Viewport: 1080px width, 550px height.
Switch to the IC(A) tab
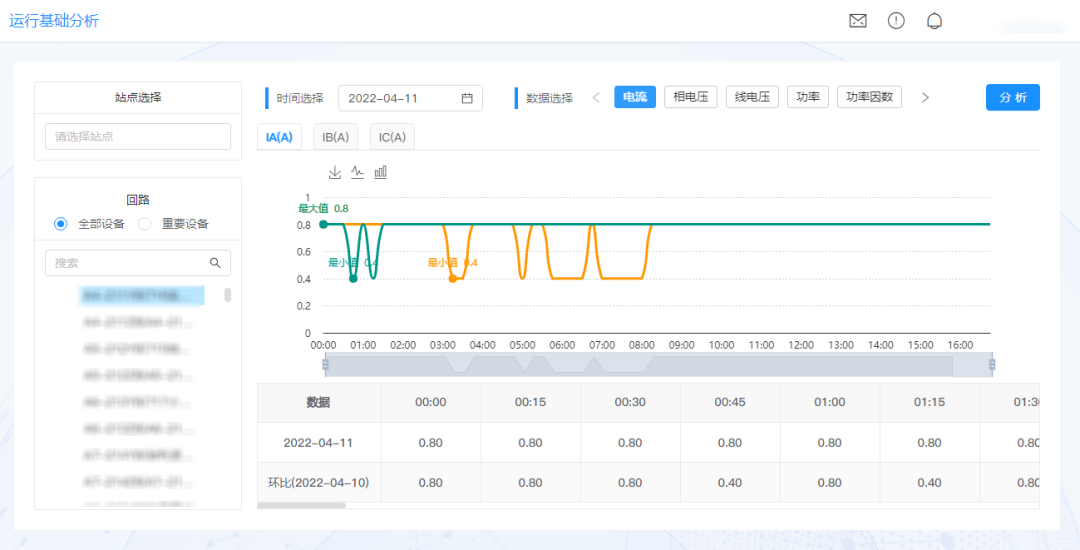point(392,137)
